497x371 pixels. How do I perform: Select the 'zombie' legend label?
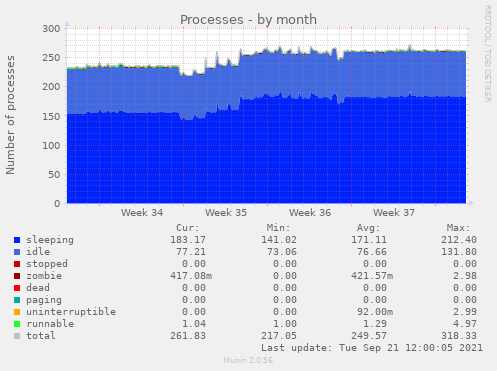pos(44,276)
